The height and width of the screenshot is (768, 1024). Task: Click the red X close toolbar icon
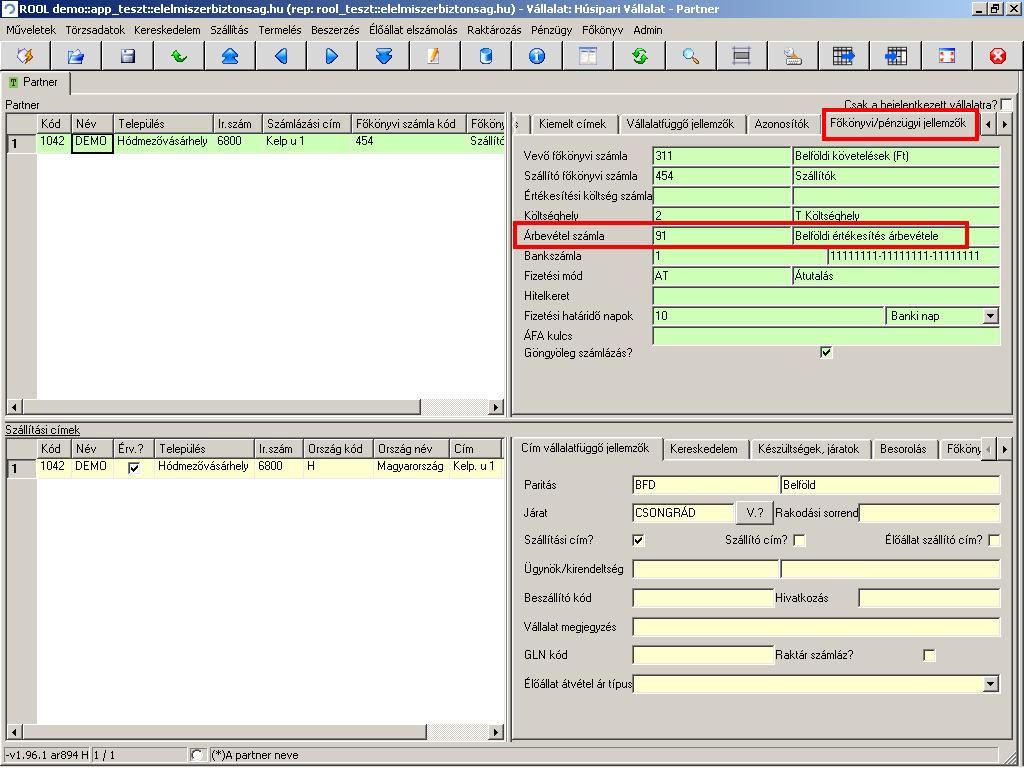point(997,56)
